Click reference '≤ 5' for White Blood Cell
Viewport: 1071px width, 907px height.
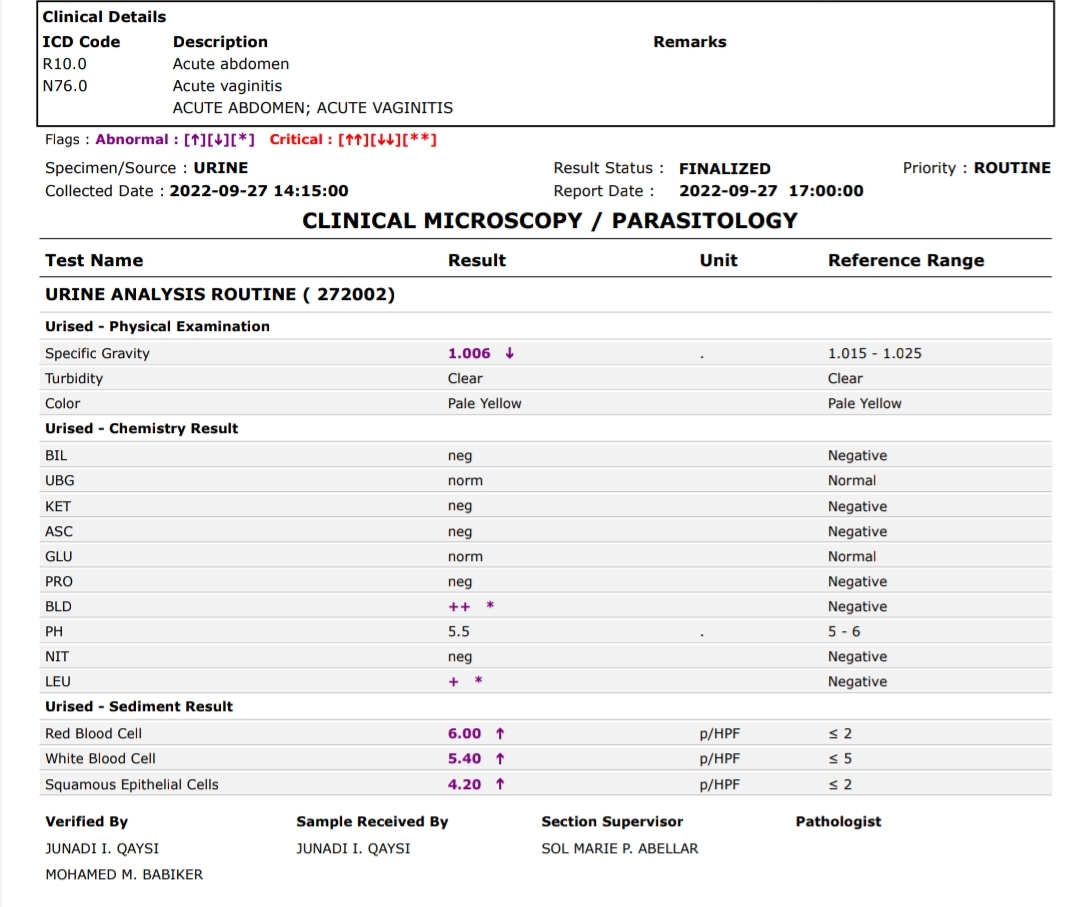[840, 759]
